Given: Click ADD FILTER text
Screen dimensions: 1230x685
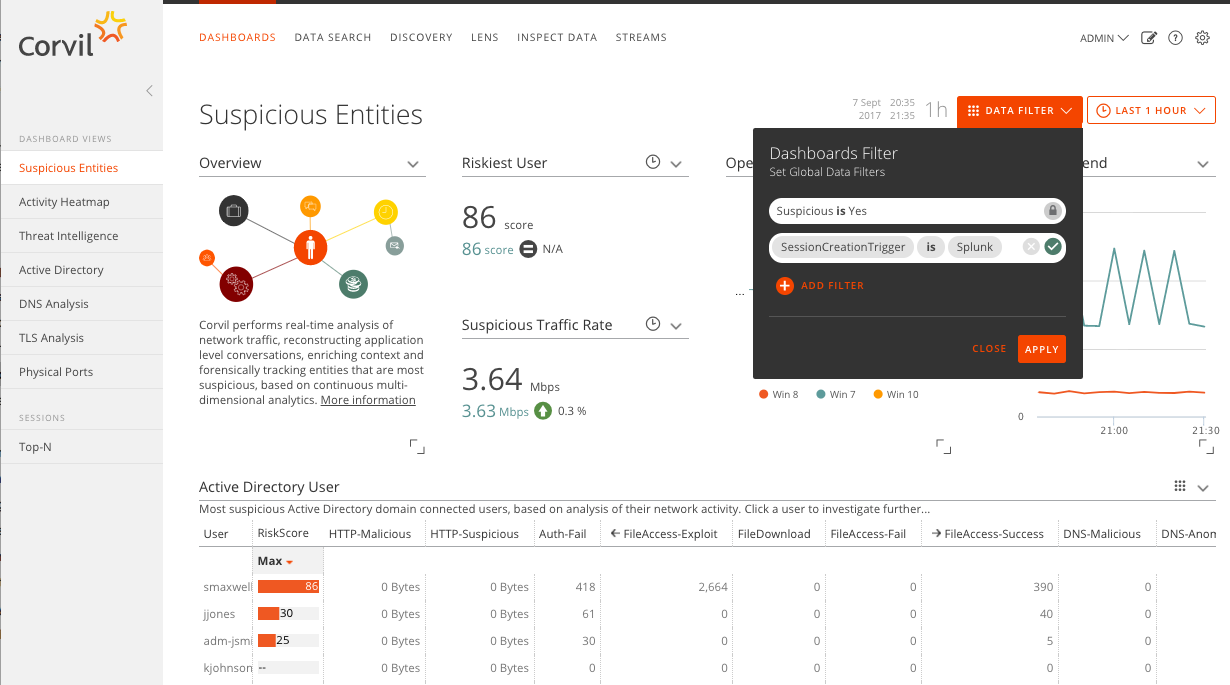Looking at the screenshot, I should pos(832,286).
